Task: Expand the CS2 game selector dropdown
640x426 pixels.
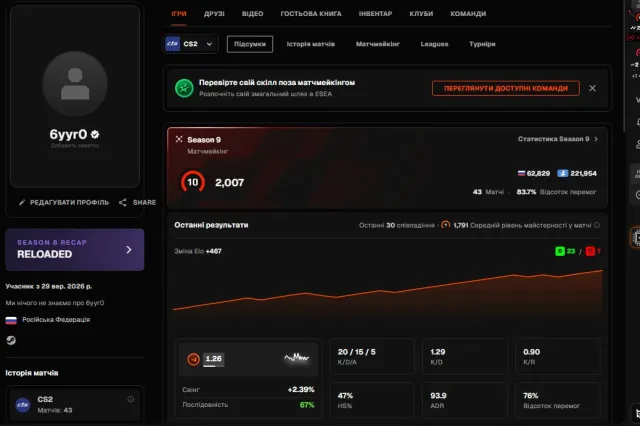Action: pyautogui.click(x=190, y=44)
